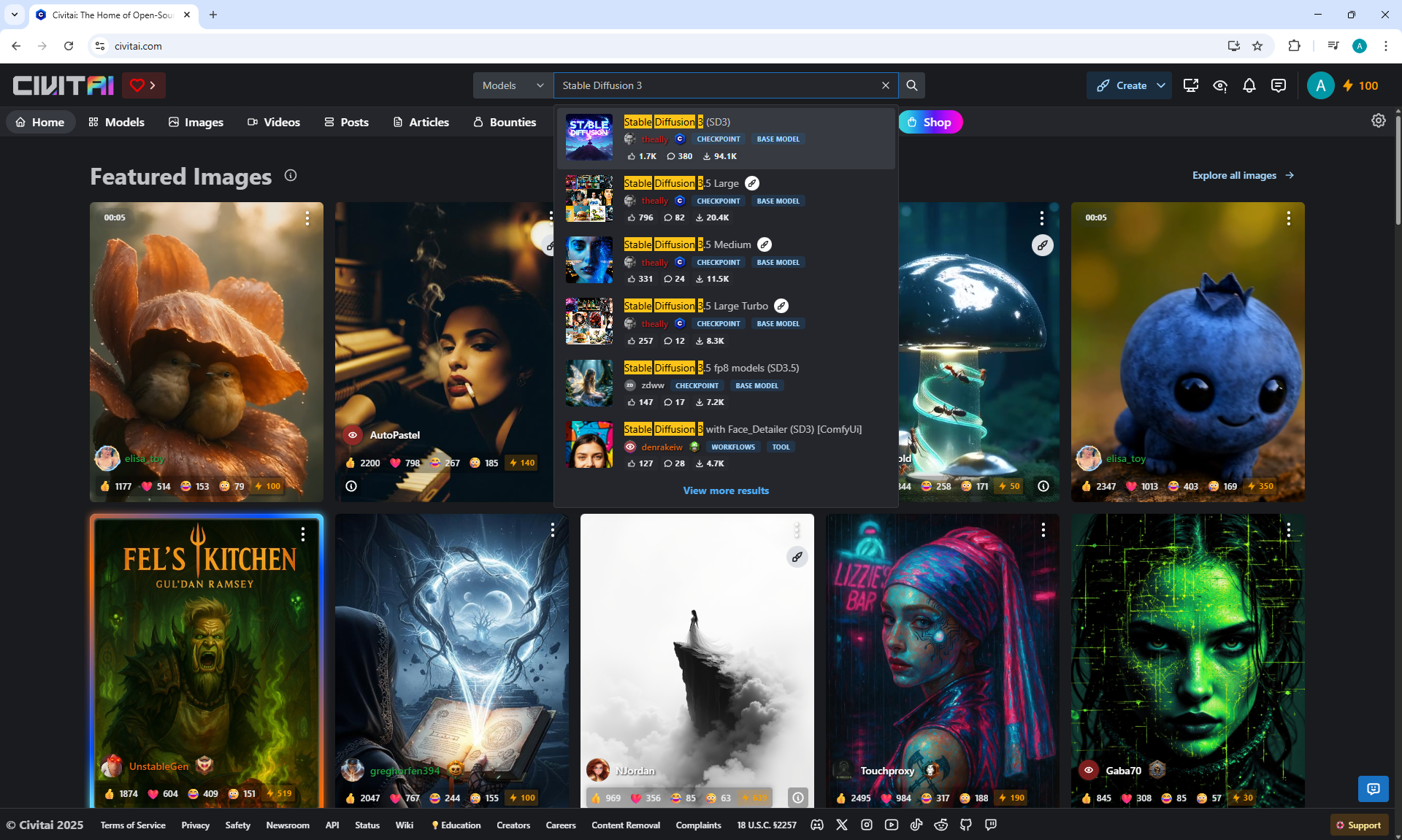Open options menu on blueberry image
The image size is (1402, 840).
click(x=1288, y=218)
